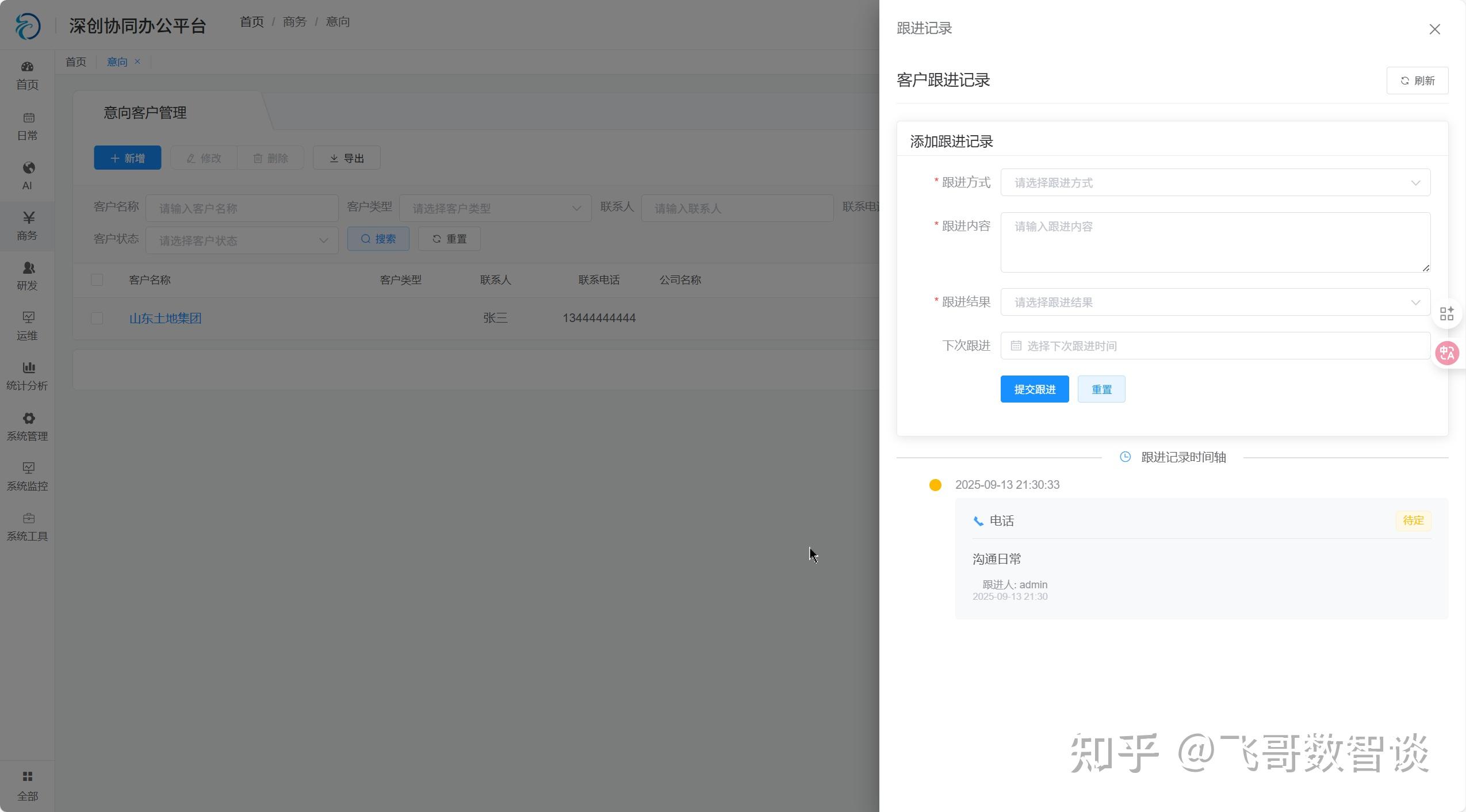This screenshot has width=1466, height=812.
Task: Submit with the 提交跟进 button
Action: [x=1034, y=389]
